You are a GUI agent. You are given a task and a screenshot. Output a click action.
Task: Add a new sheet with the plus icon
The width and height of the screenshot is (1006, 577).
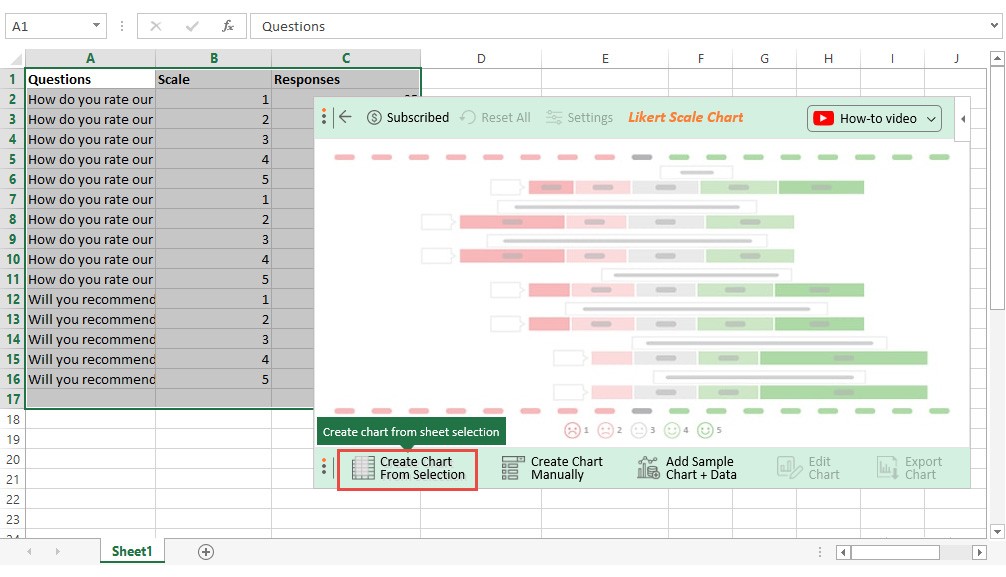(x=206, y=552)
